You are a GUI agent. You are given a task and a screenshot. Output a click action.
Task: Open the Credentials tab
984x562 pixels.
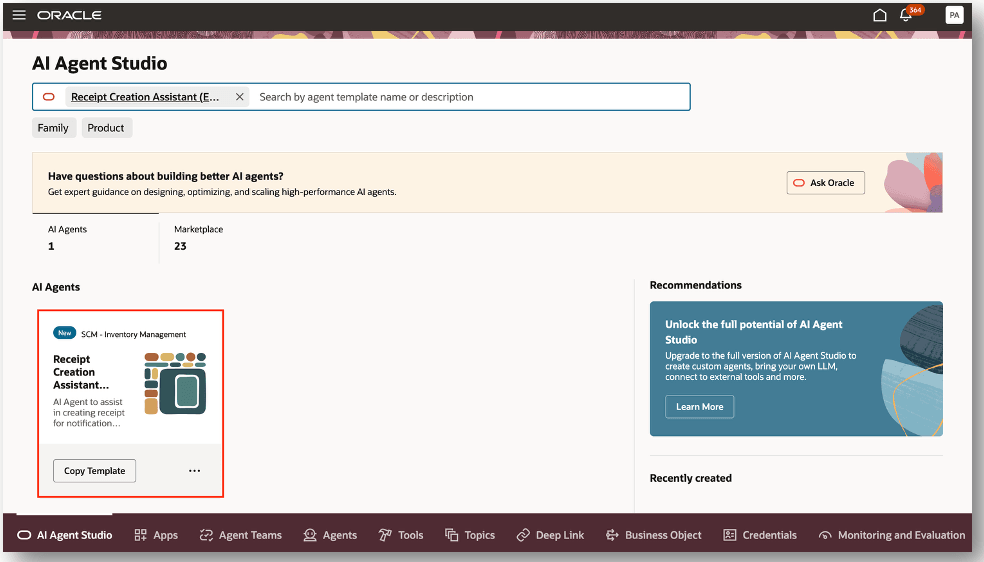click(x=760, y=535)
